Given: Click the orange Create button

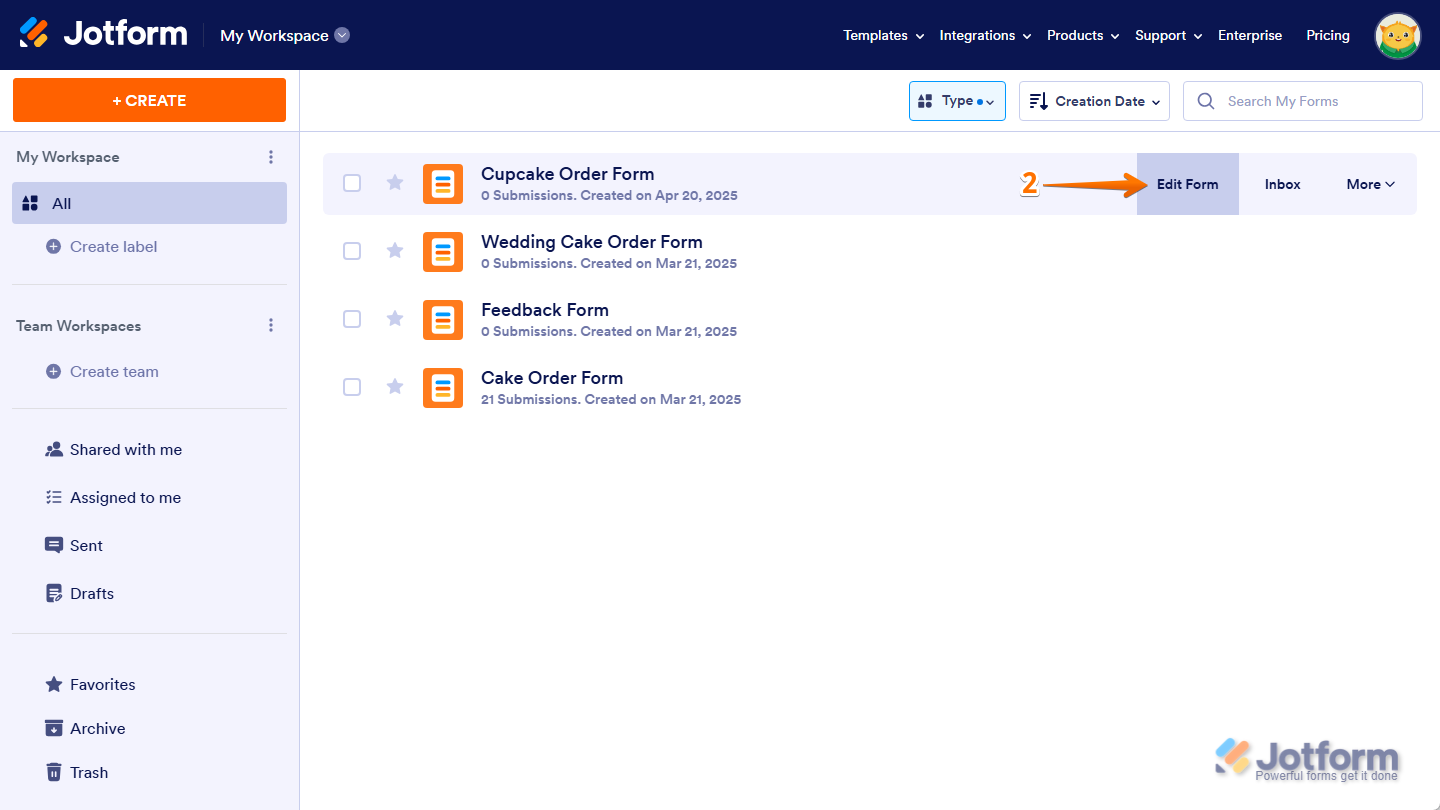Looking at the screenshot, I should pyautogui.click(x=149, y=100).
